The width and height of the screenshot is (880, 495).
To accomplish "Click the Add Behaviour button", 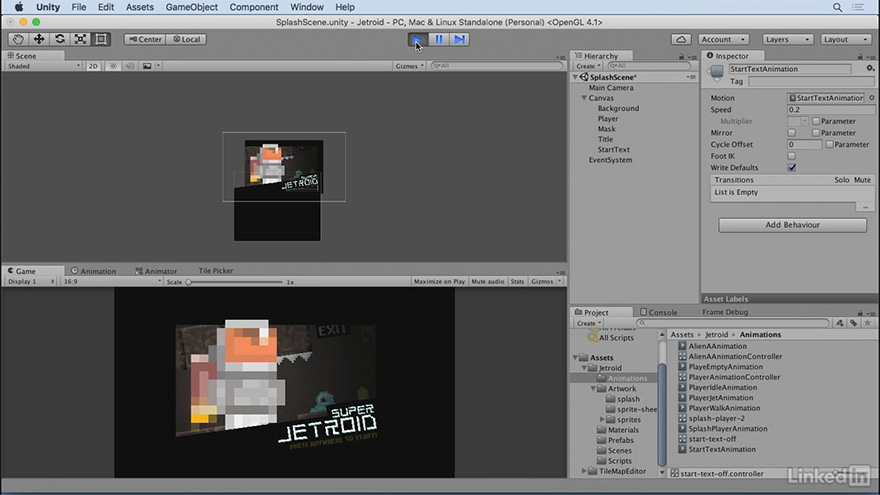I will point(792,224).
